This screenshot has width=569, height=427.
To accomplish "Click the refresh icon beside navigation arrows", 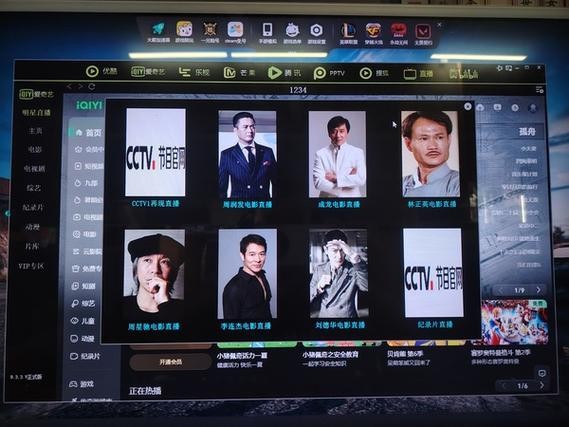I will (92, 87).
